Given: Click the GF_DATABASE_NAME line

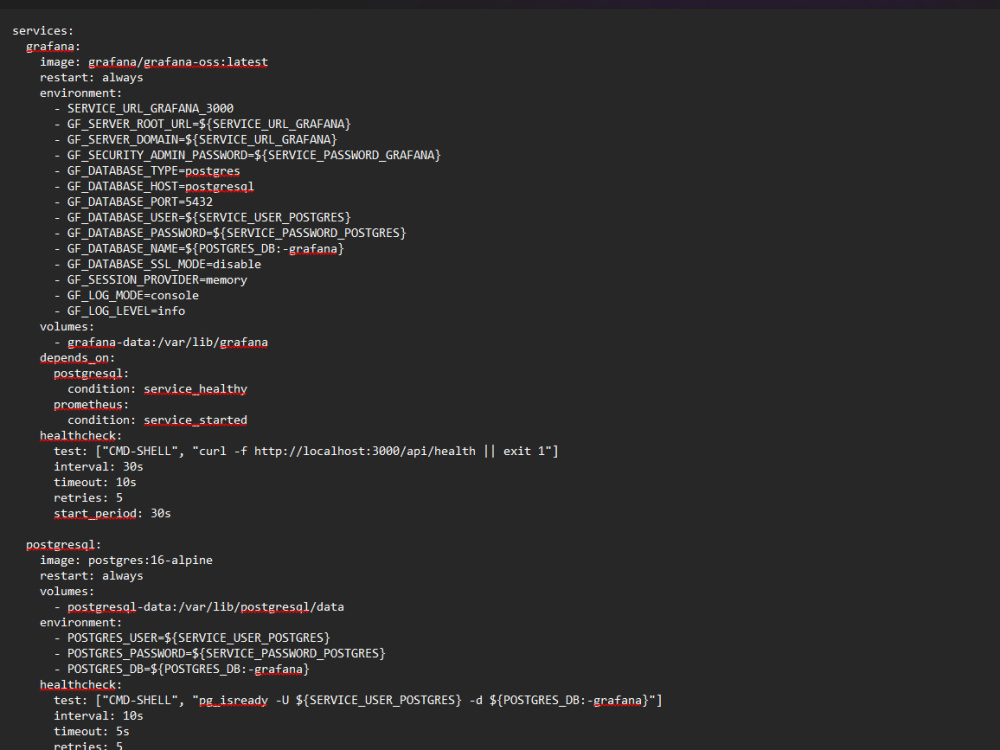Looking at the screenshot, I should [205, 249].
